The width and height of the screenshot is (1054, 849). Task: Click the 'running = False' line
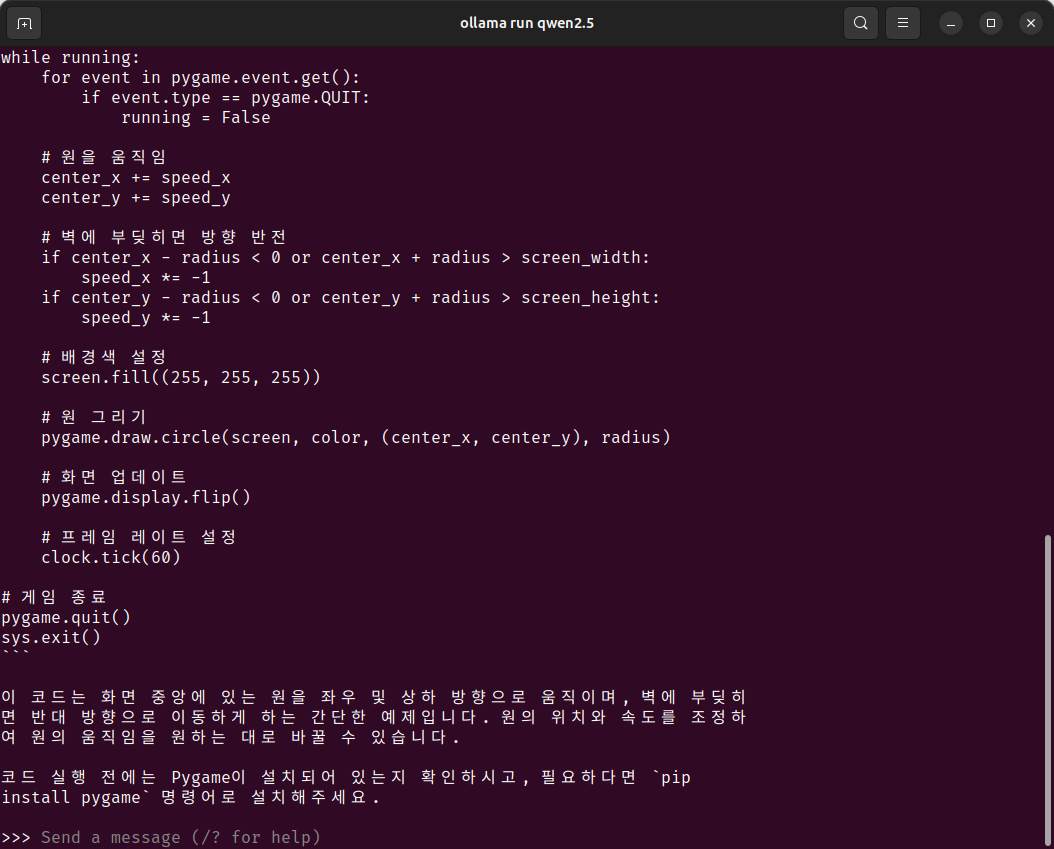(196, 118)
